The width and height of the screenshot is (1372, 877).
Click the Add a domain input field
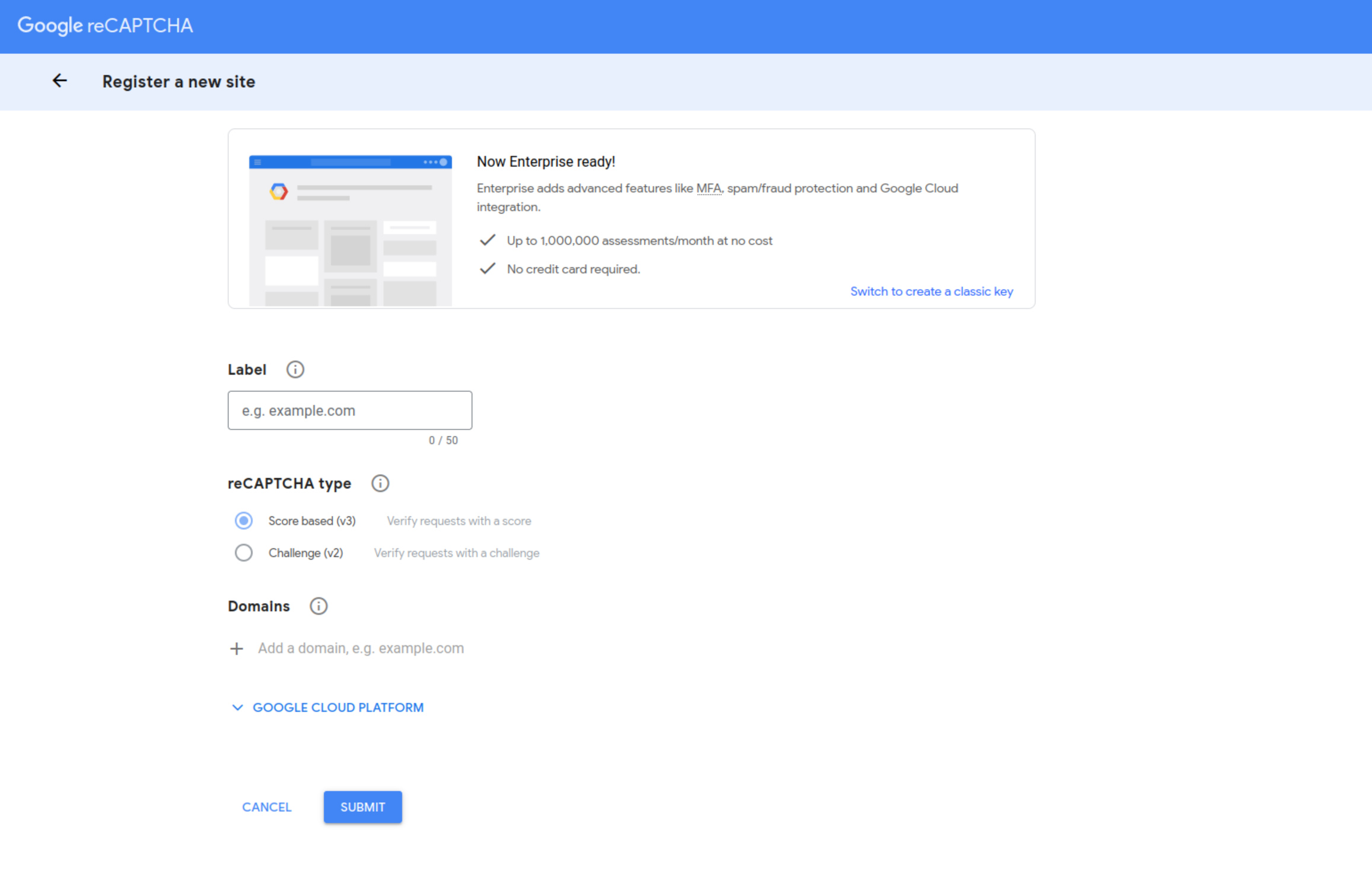pos(361,648)
